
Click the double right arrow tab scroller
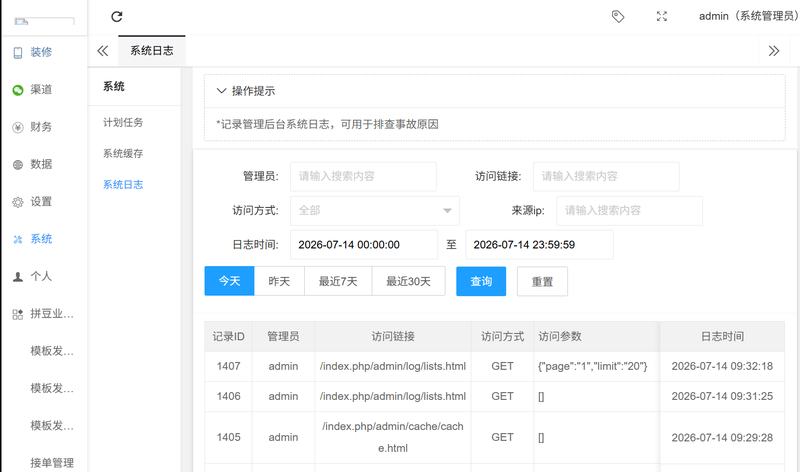click(774, 51)
